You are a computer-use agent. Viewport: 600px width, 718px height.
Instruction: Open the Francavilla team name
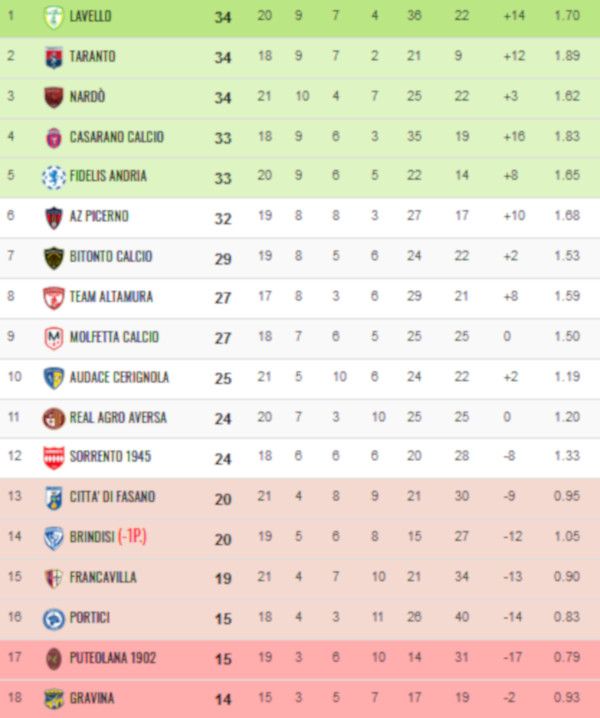[x=103, y=577]
